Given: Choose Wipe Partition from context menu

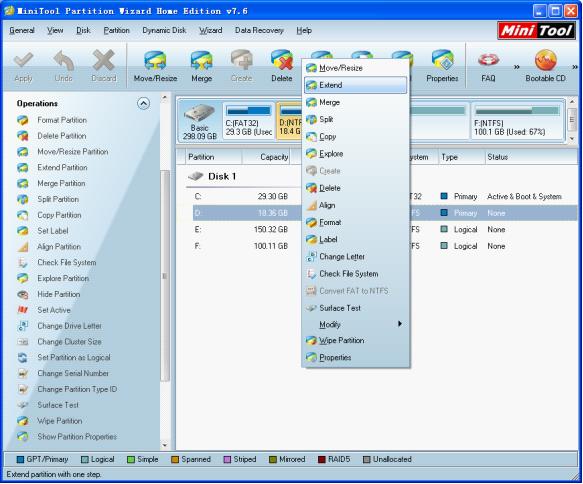Looking at the screenshot, I should click(x=356, y=341).
